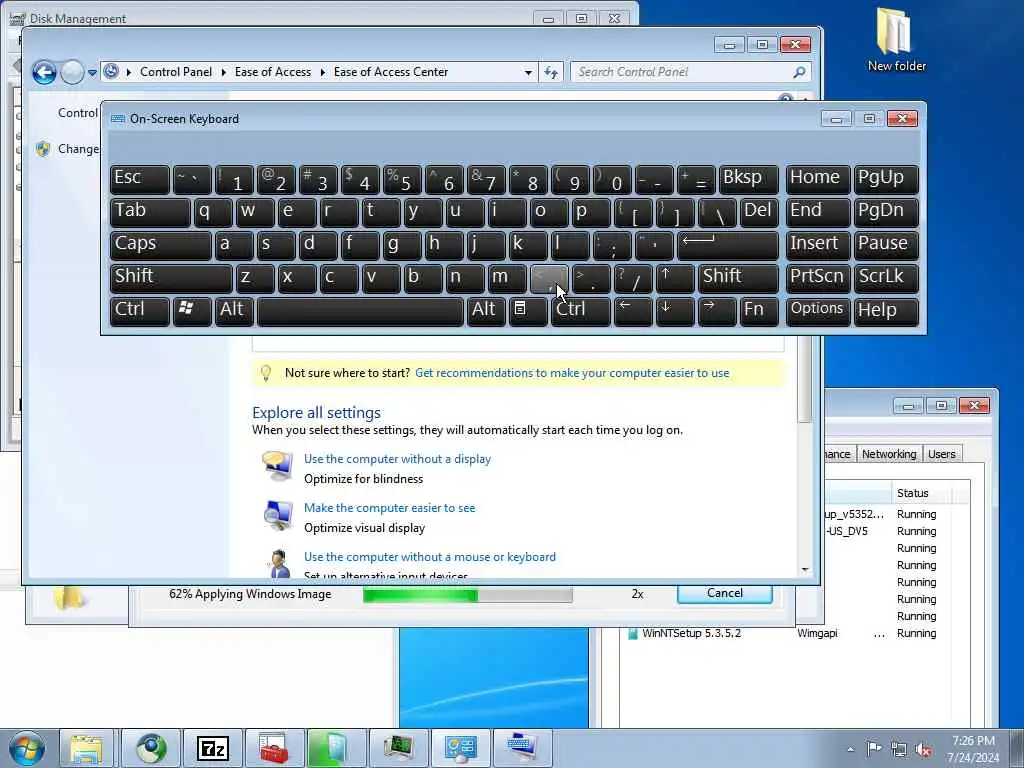Open the address bar history dropdown
This screenshot has height=768, width=1024.
528,72
